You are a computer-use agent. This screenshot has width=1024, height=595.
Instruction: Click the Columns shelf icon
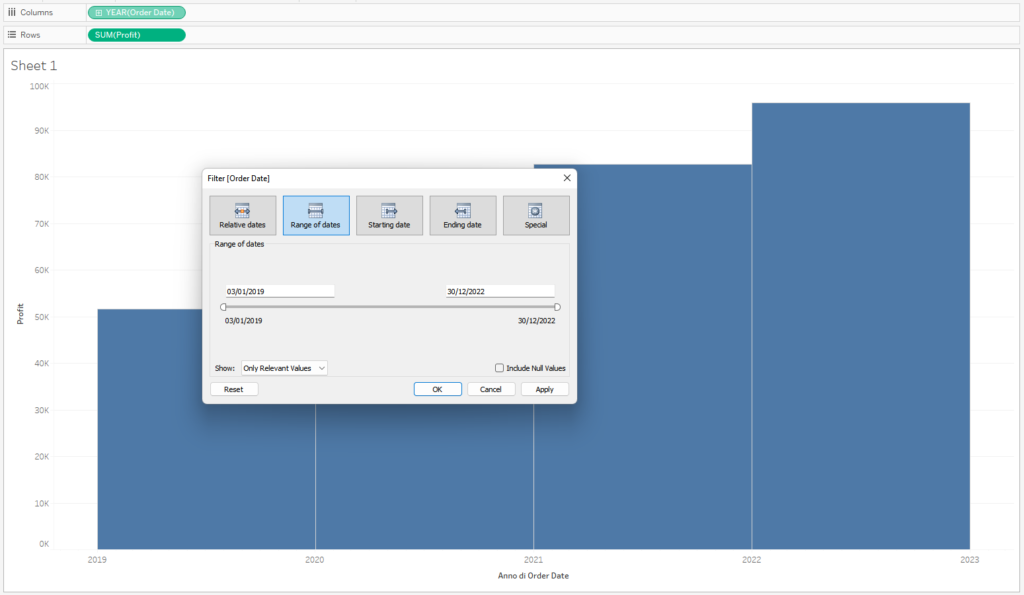[12, 12]
